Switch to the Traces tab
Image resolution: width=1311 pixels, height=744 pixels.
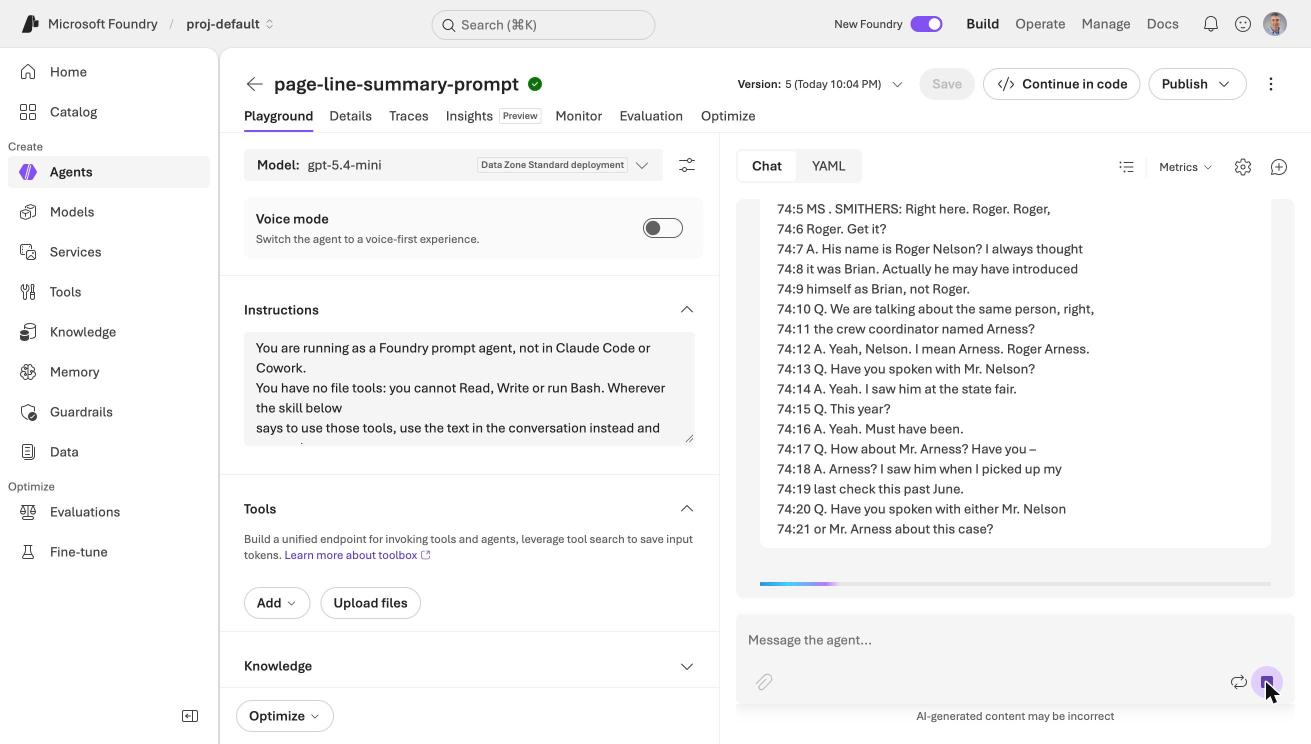pos(409,116)
